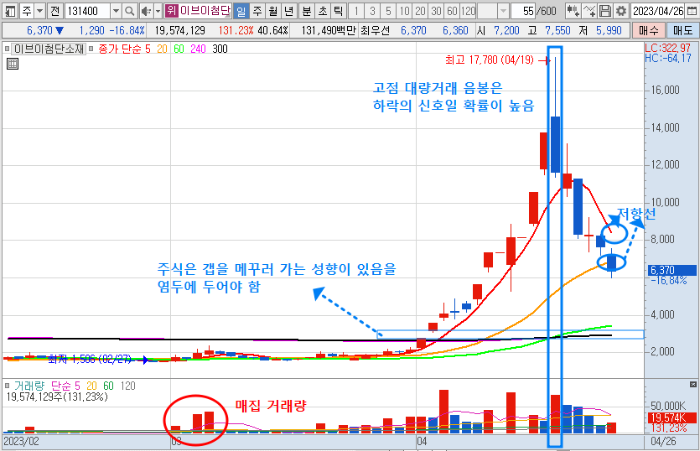The image size is (700, 451).
Task: Open the stock search magnifier
Action: 129,11
